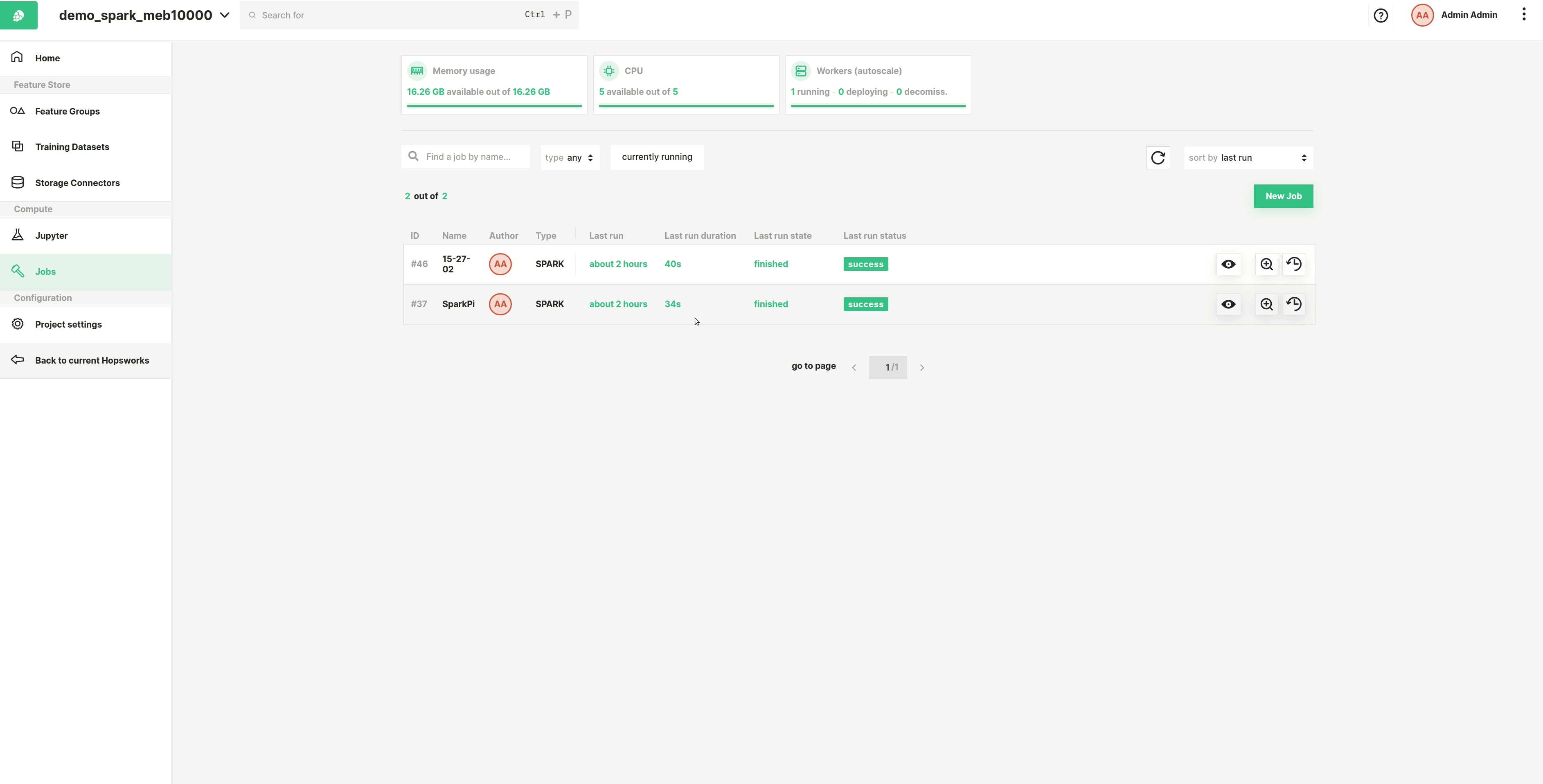Click the New Job button

click(x=1283, y=196)
